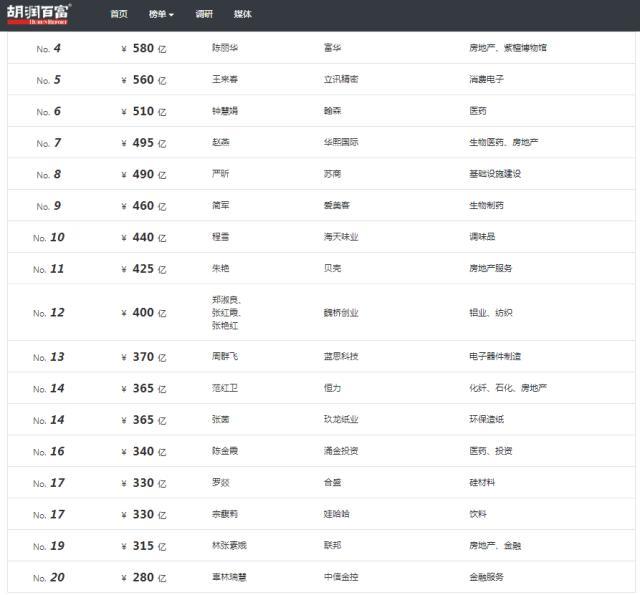Select company 华熙国际 in row 7

point(341,142)
